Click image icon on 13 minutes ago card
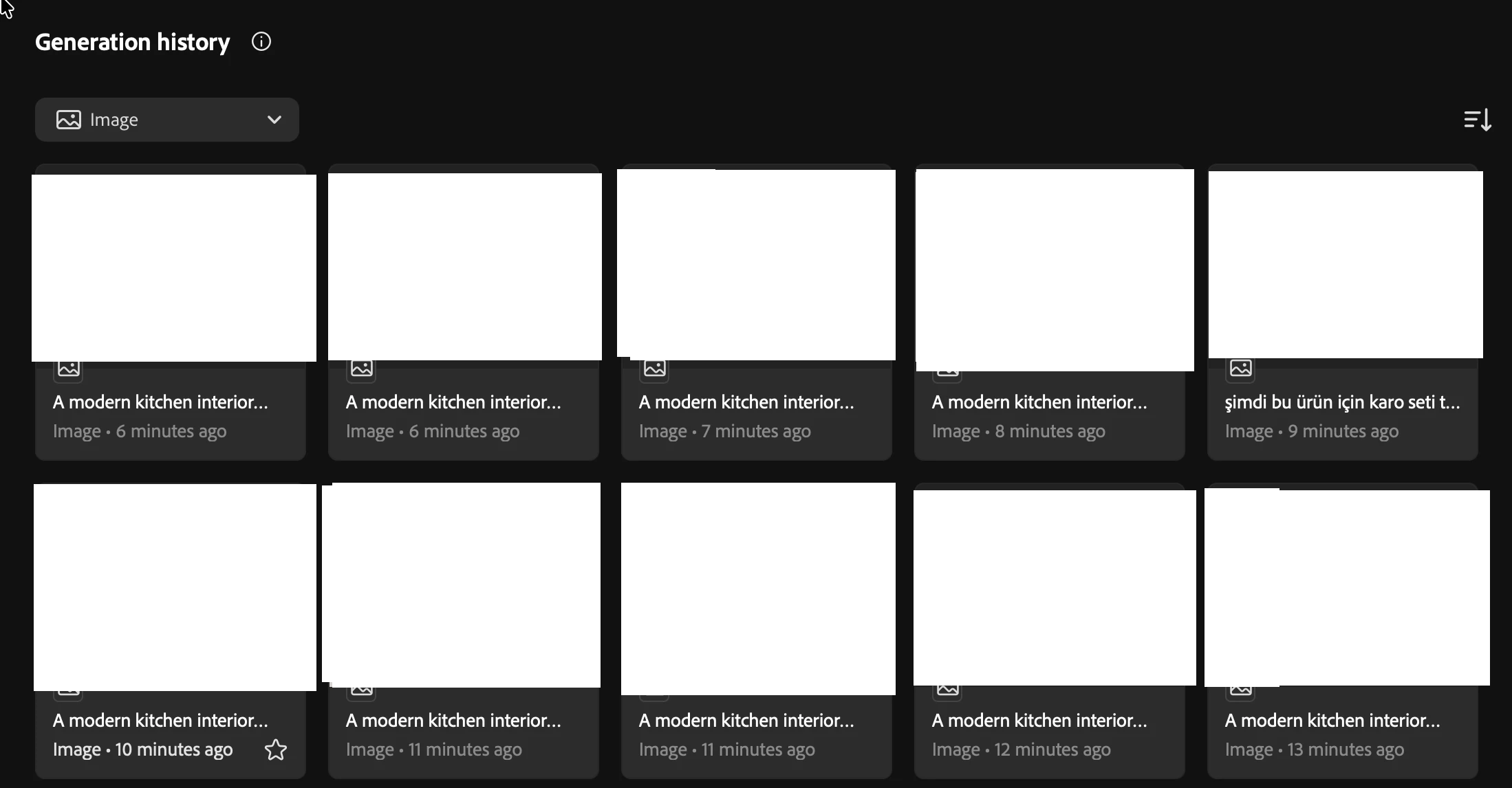Viewport: 1512px width, 788px height. point(1240,690)
